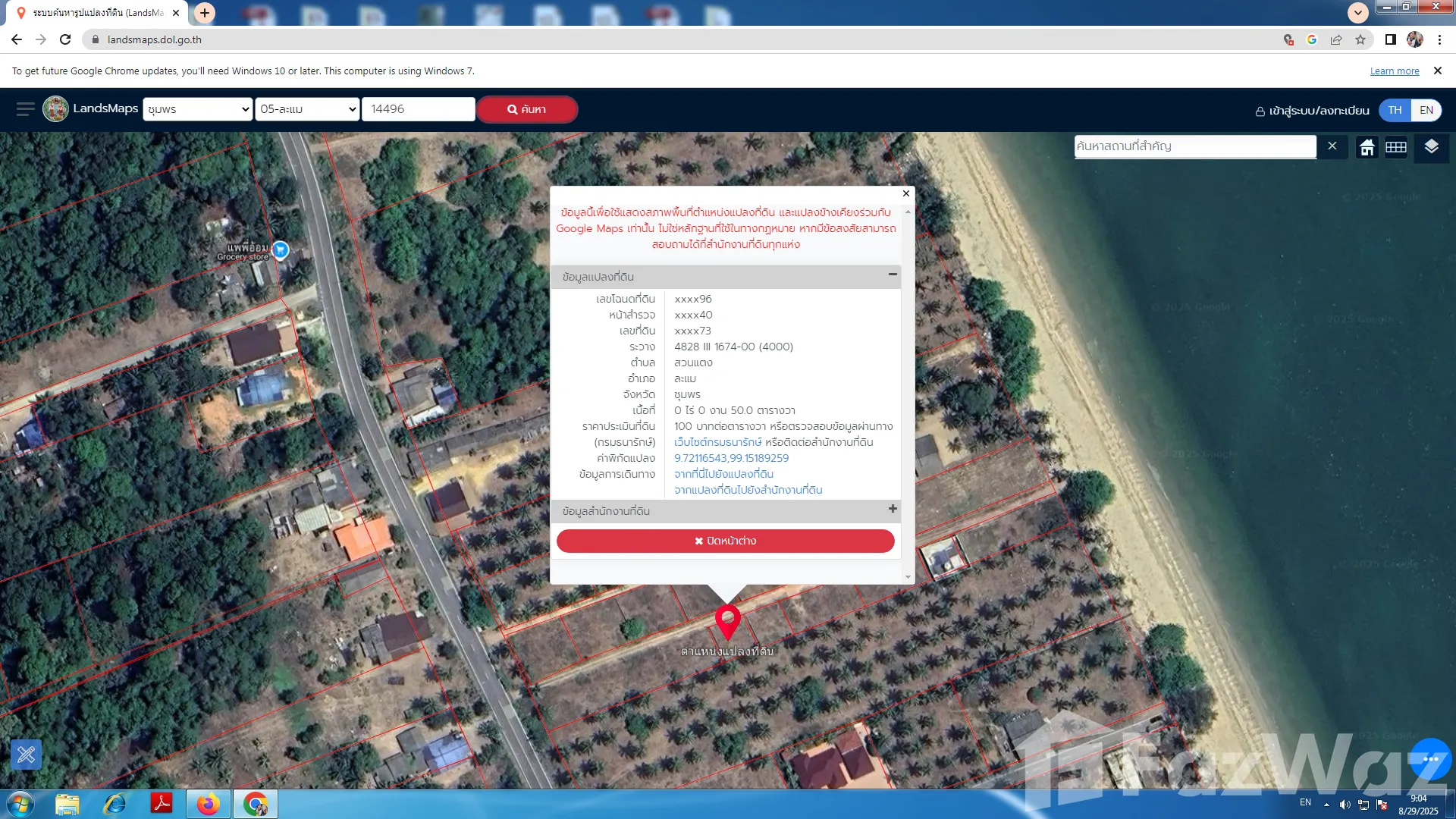Open the province dropdown showing ชุมพร

(x=198, y=109)
